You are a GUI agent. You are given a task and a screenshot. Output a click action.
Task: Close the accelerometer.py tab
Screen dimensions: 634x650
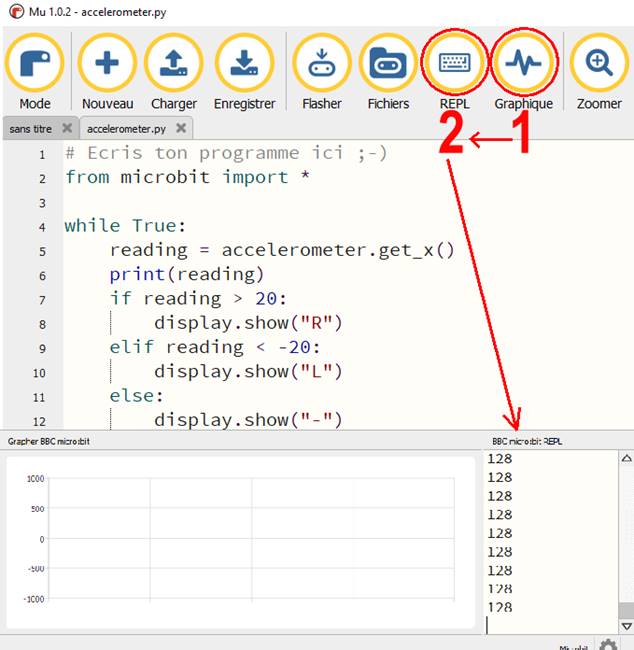181,128
